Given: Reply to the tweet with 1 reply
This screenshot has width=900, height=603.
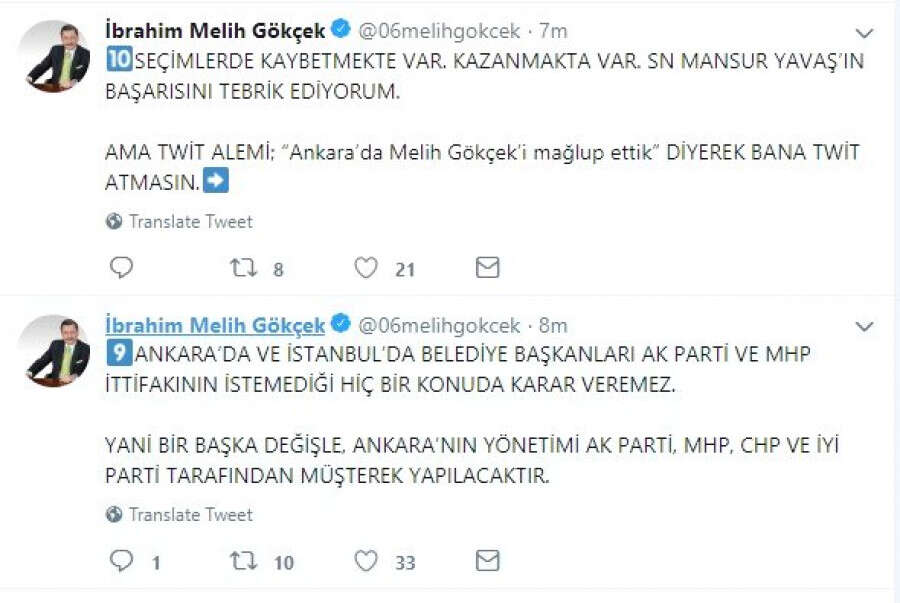Looking at the screenshot, I should coord(121,561).
